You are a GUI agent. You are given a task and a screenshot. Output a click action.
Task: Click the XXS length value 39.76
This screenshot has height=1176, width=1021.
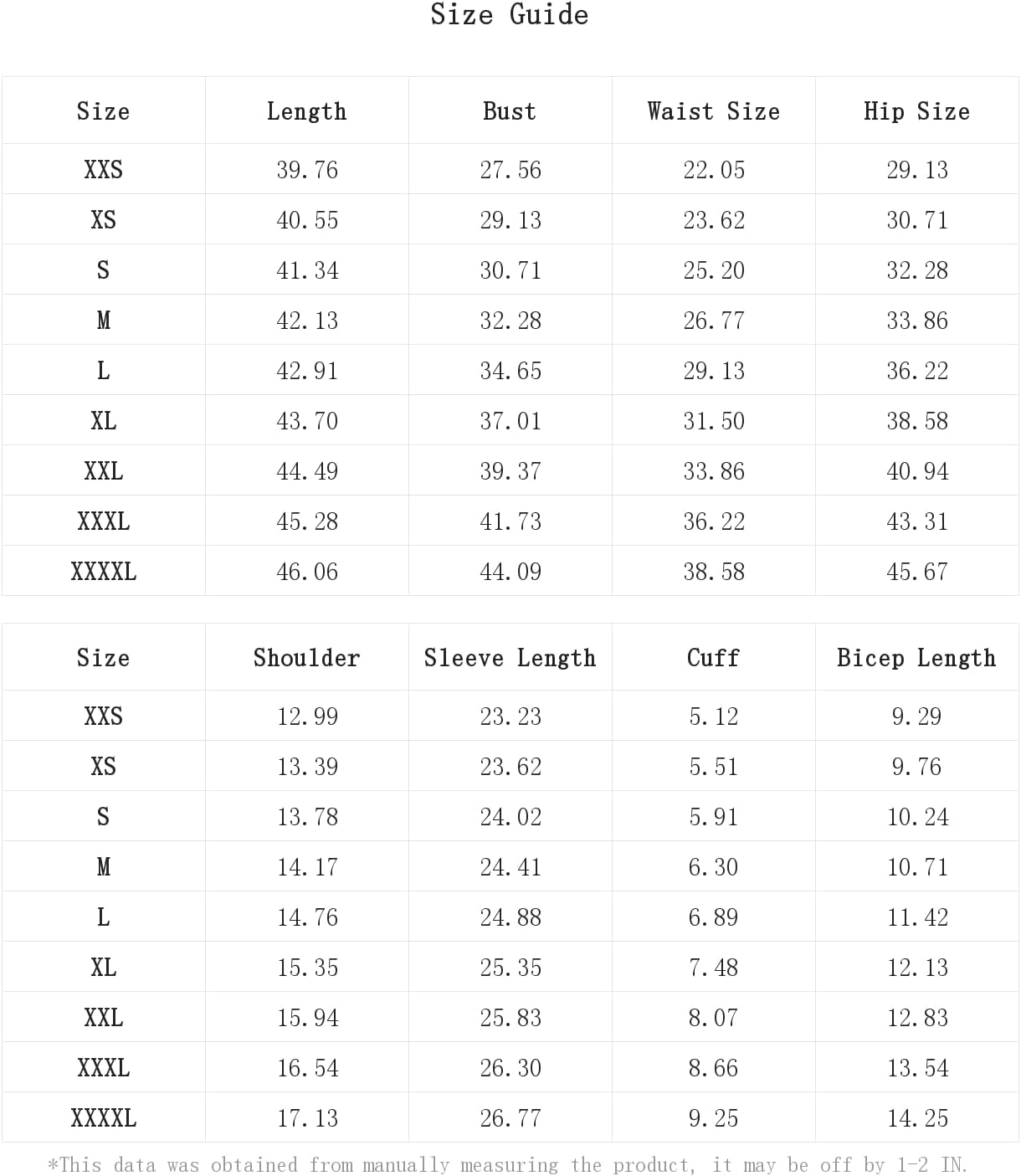307,170
